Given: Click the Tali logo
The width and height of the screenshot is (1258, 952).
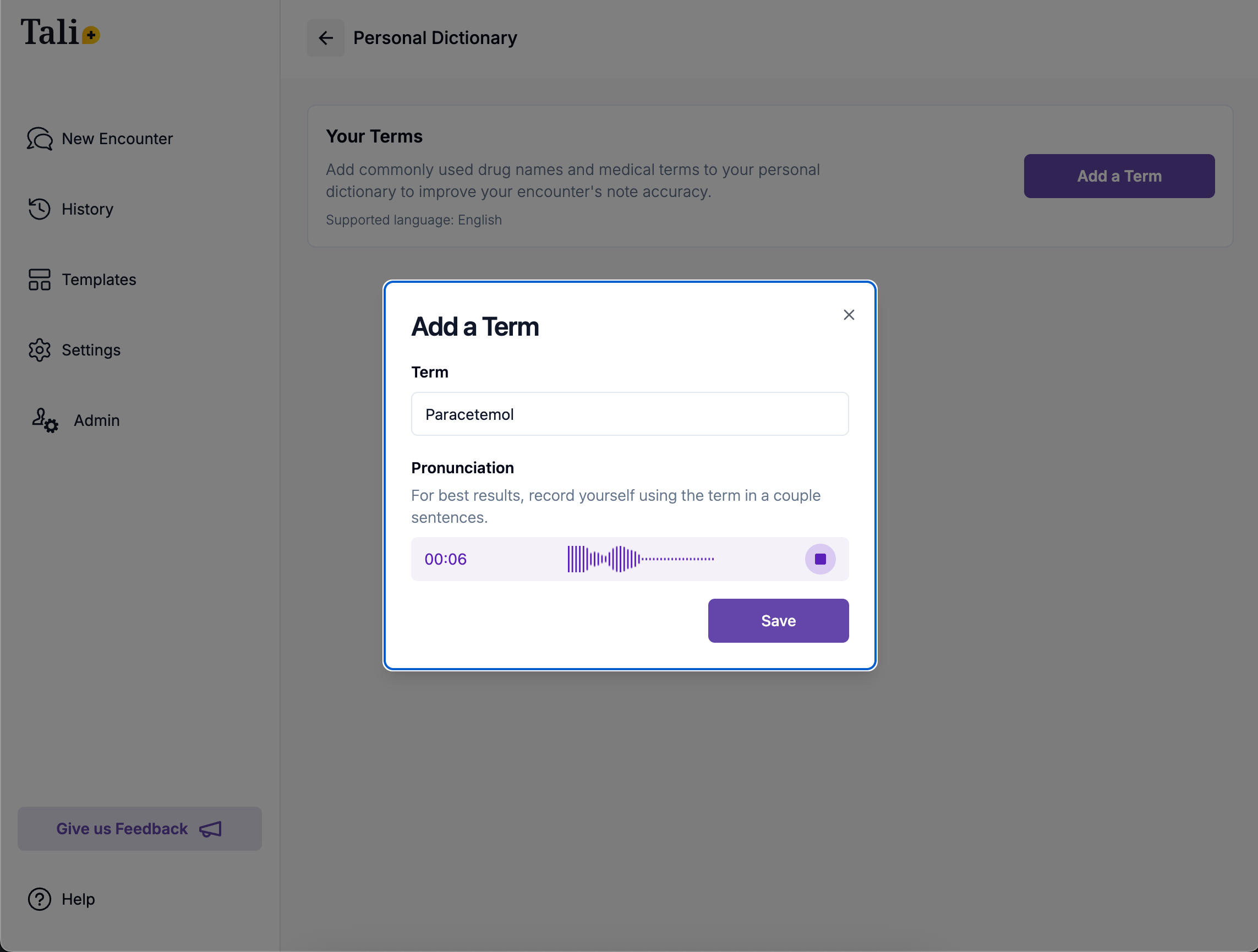Looking at the screenshot, I should [x=60, y=32].
